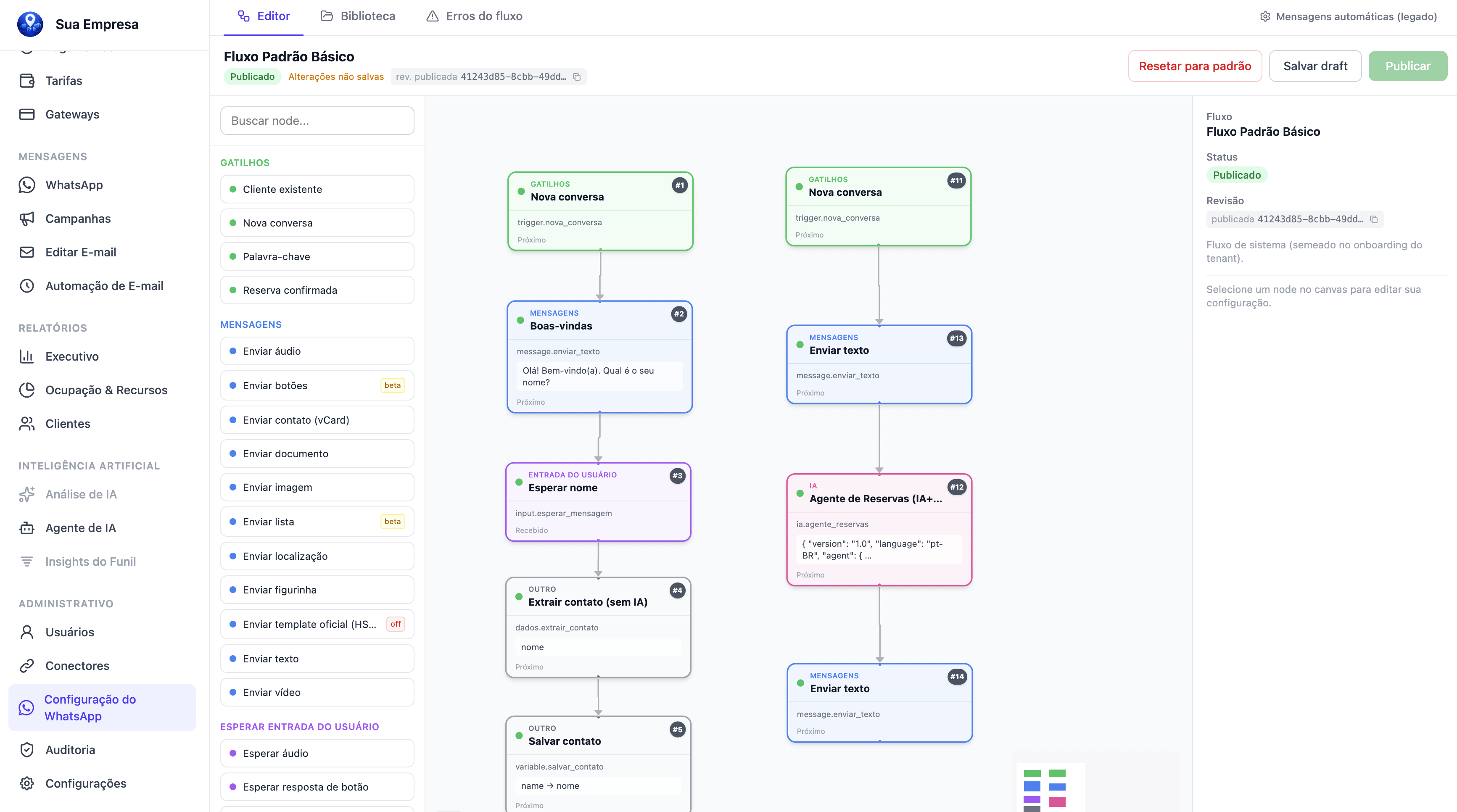Viewport: 1457px width, 812px height.
Task: Click the Publicar button
Action: coord(1407,66)
